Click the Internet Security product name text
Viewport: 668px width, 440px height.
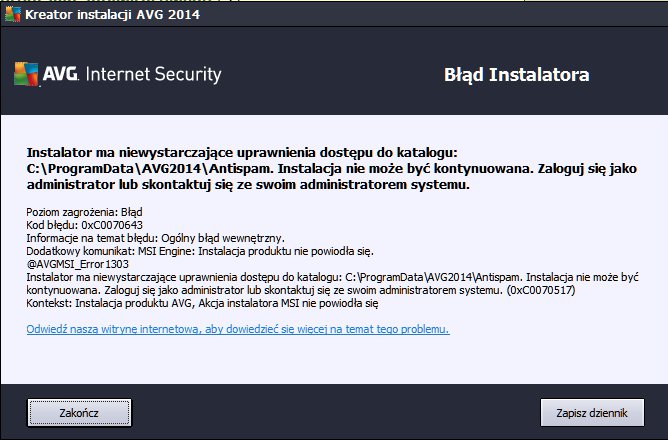[153, 74]
